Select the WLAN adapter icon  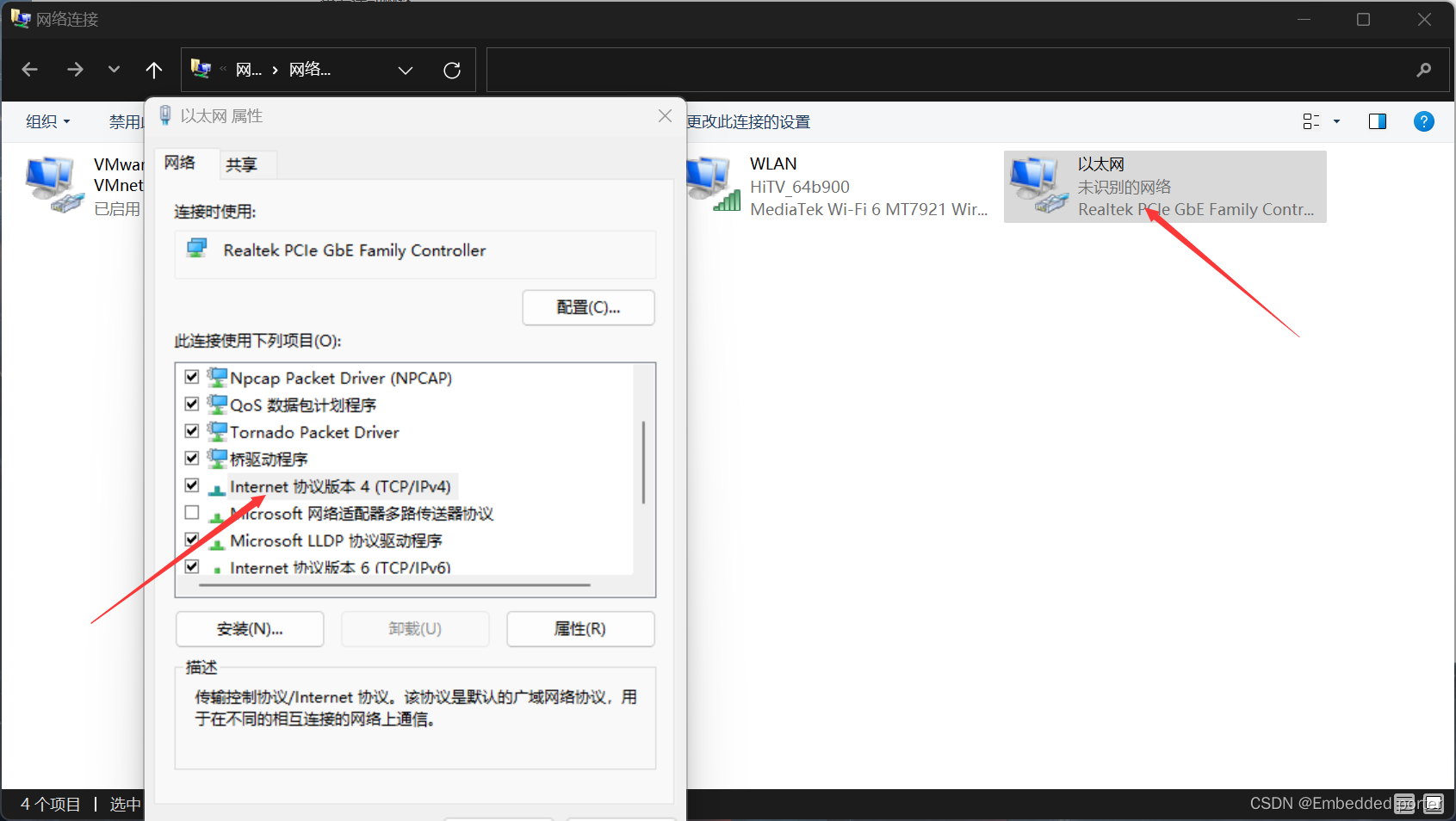coord(714,184)
